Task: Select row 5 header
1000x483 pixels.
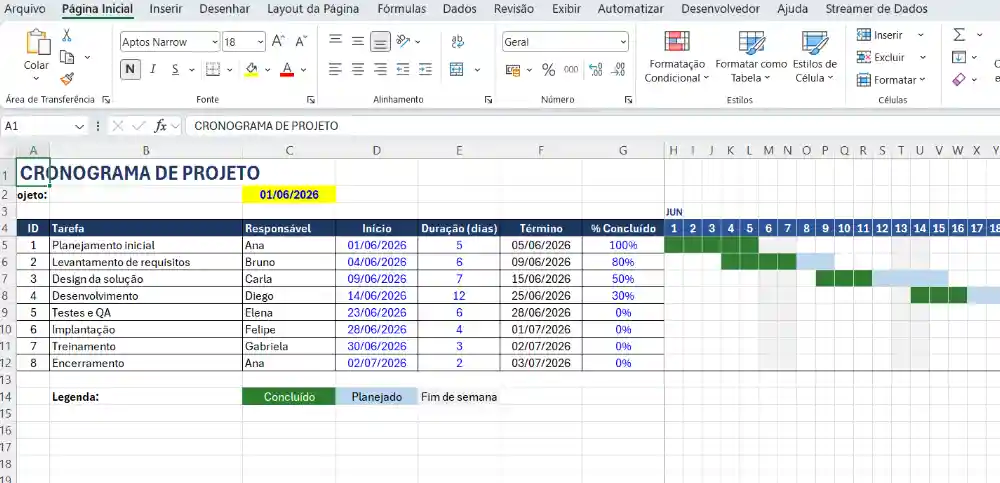Action: coord(8,245)
